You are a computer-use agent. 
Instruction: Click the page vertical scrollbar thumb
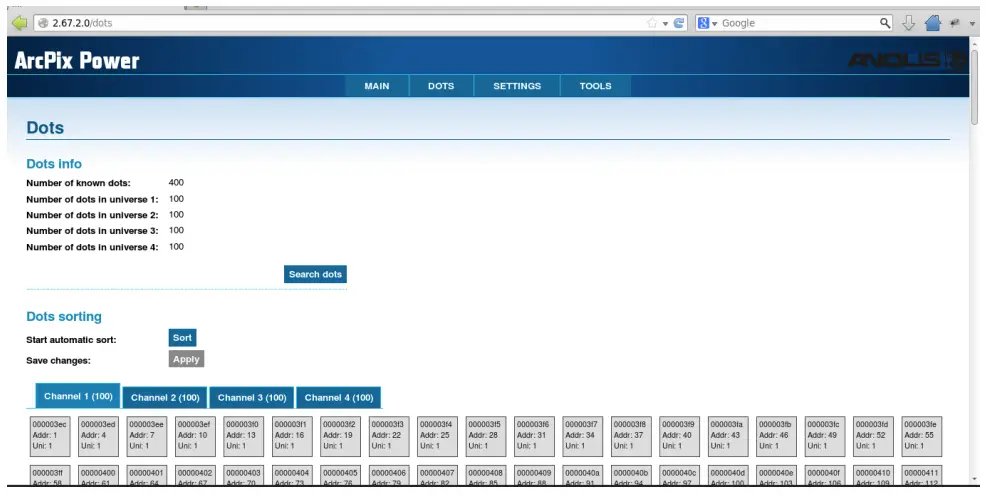point(975,86)
